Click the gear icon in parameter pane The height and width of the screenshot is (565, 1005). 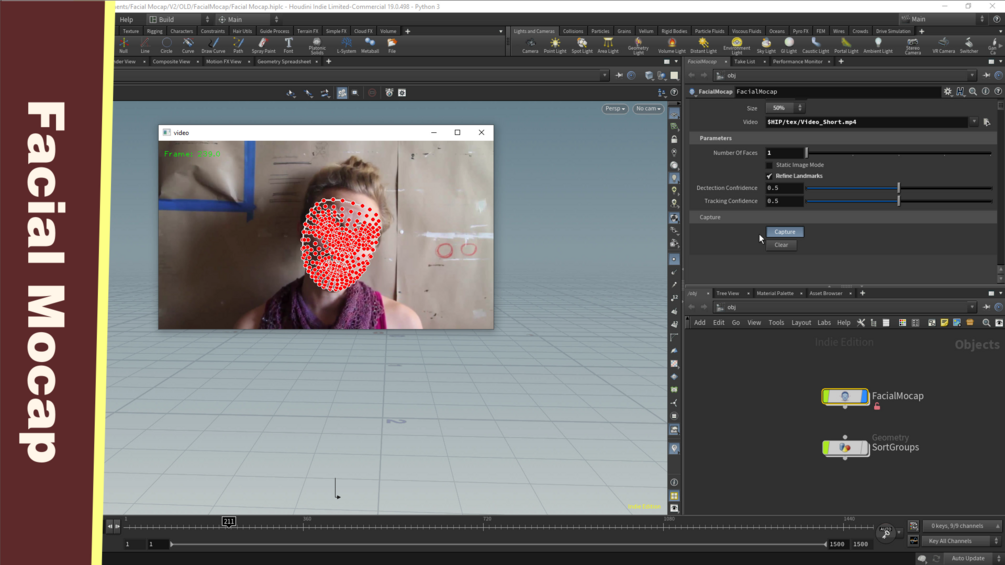pos(948,92)
